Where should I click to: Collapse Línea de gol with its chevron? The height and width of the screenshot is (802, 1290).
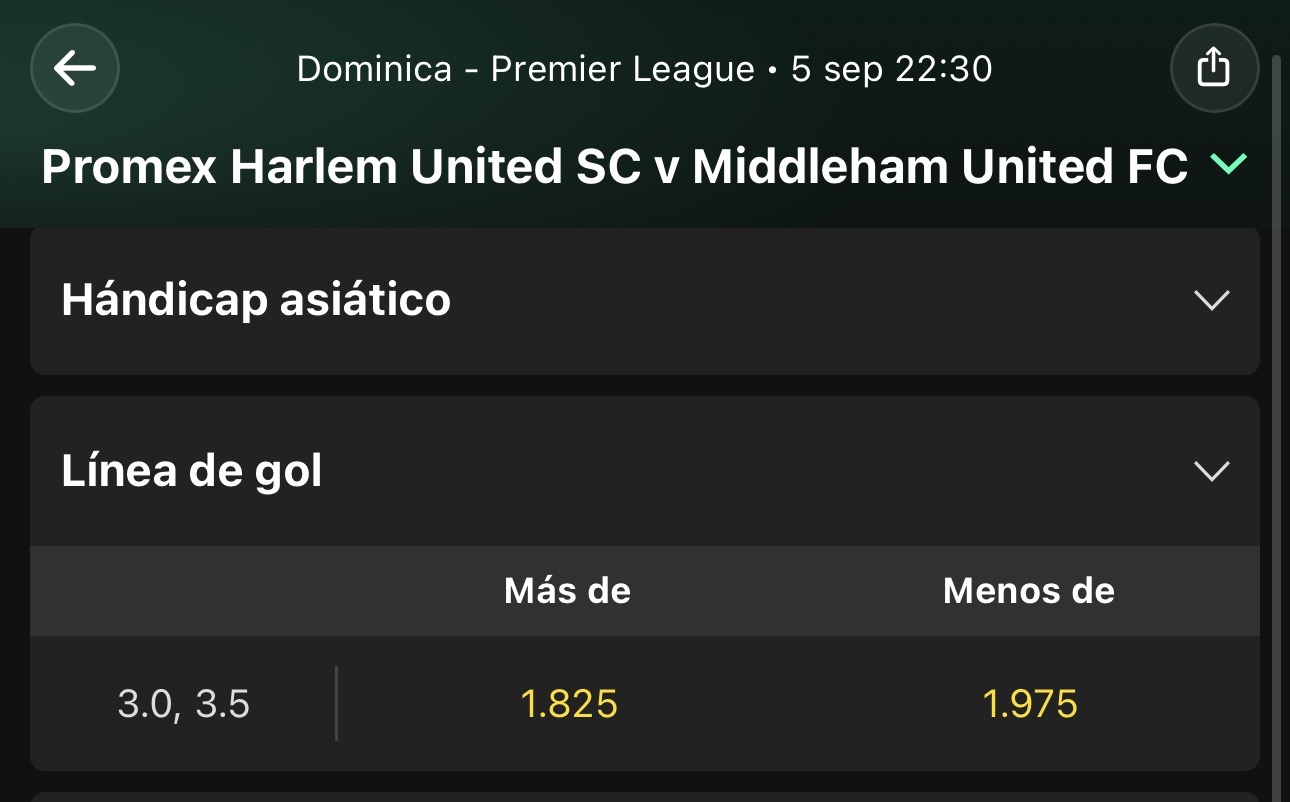(1212, 471)
